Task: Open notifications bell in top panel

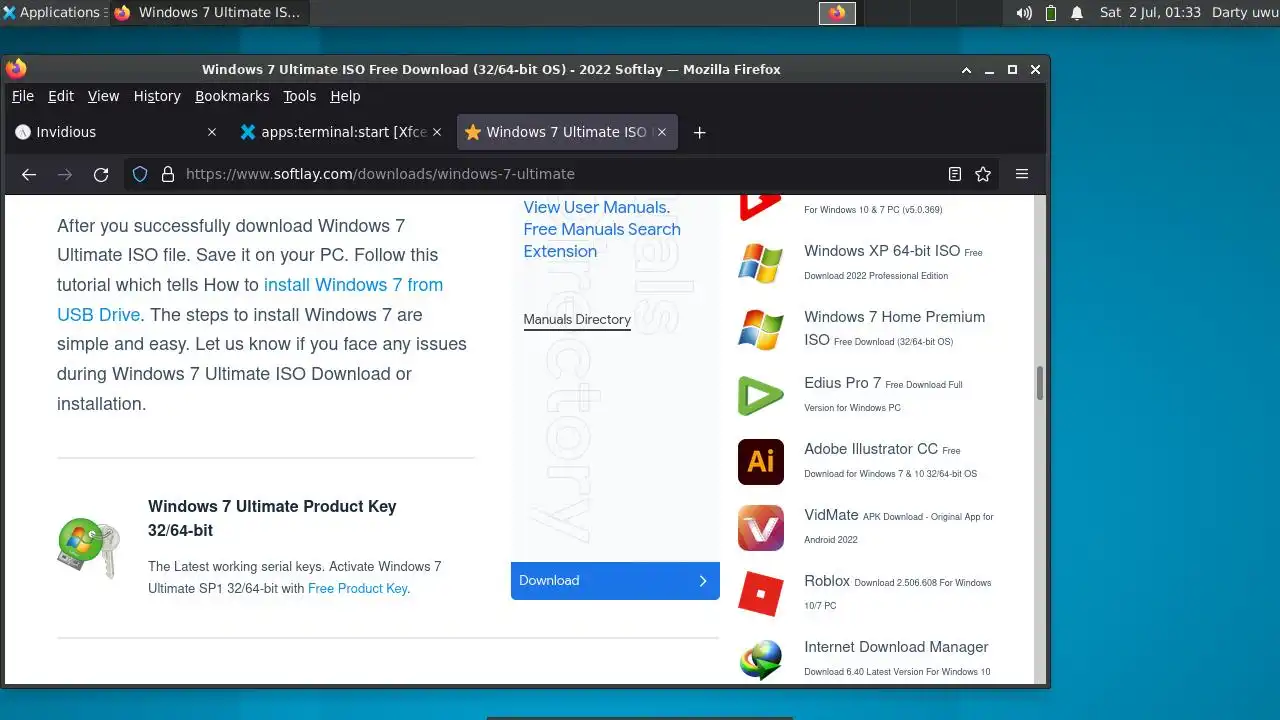Action: [x=1077, y=13]
